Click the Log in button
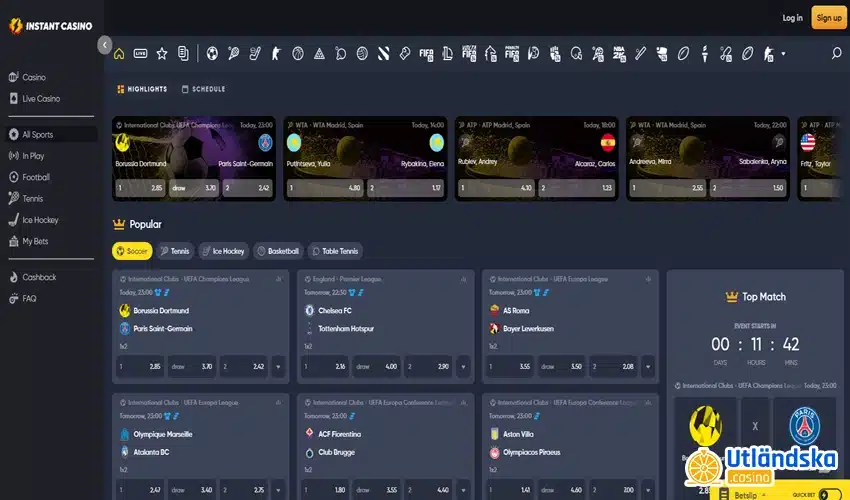The image size is (850, 500). (x=792, y=18)
